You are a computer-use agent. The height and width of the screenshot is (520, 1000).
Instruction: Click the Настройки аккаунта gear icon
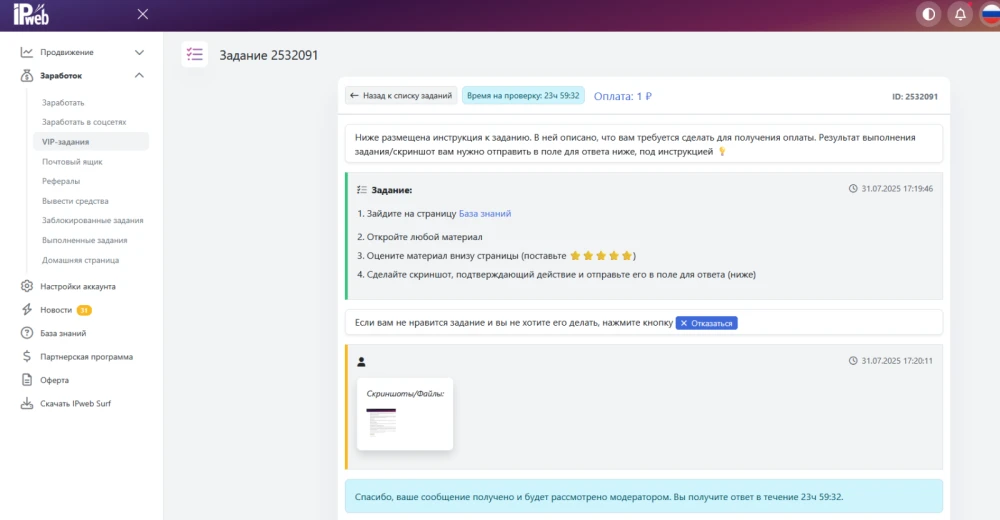(x=27, y=286)
